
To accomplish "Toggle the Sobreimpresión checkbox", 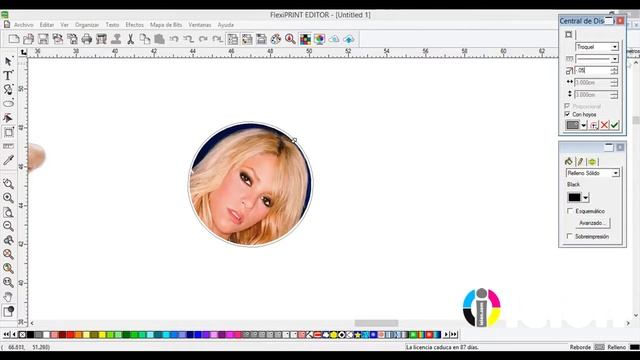I will 570,236.
